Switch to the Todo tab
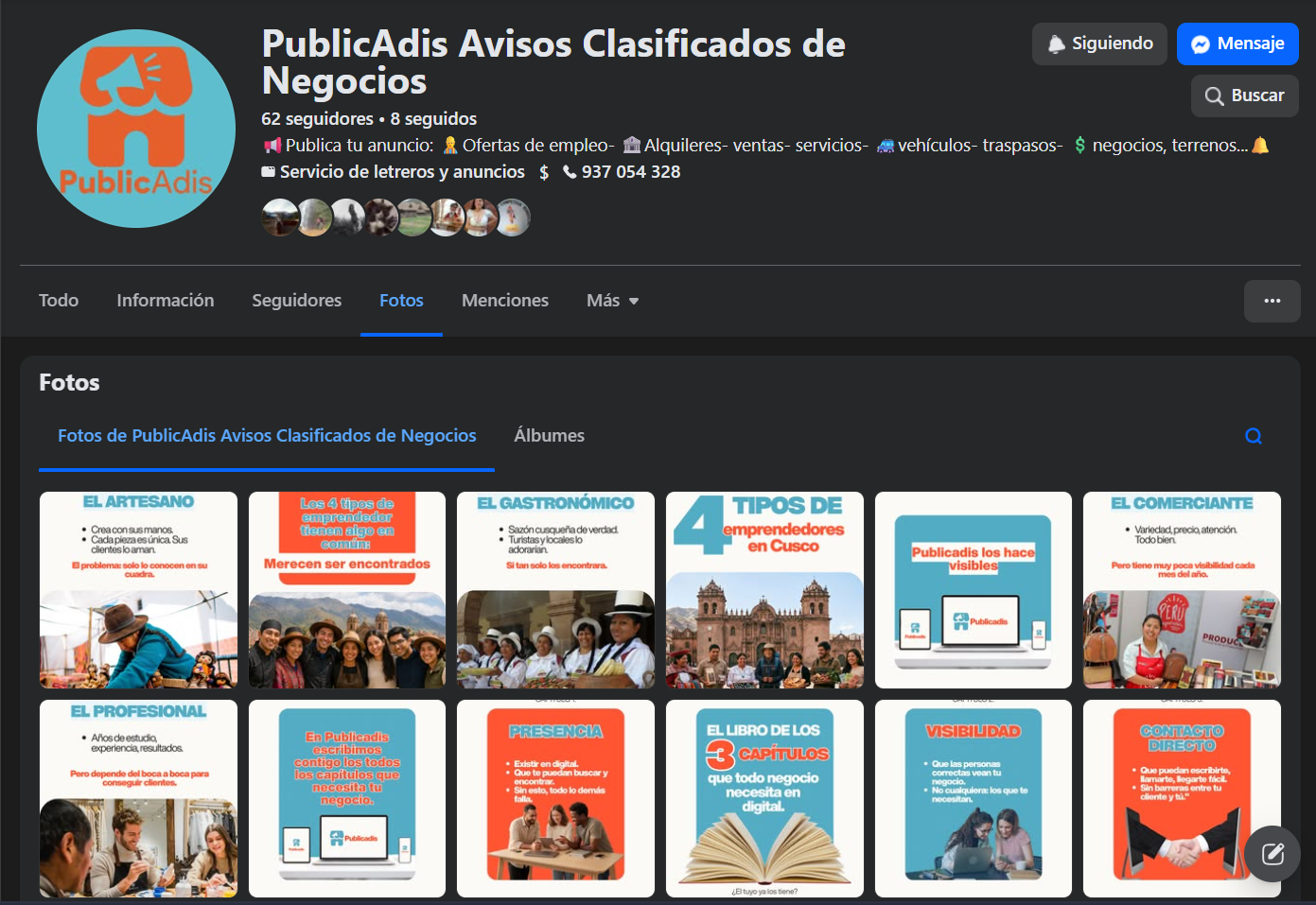 coord(59,301)
